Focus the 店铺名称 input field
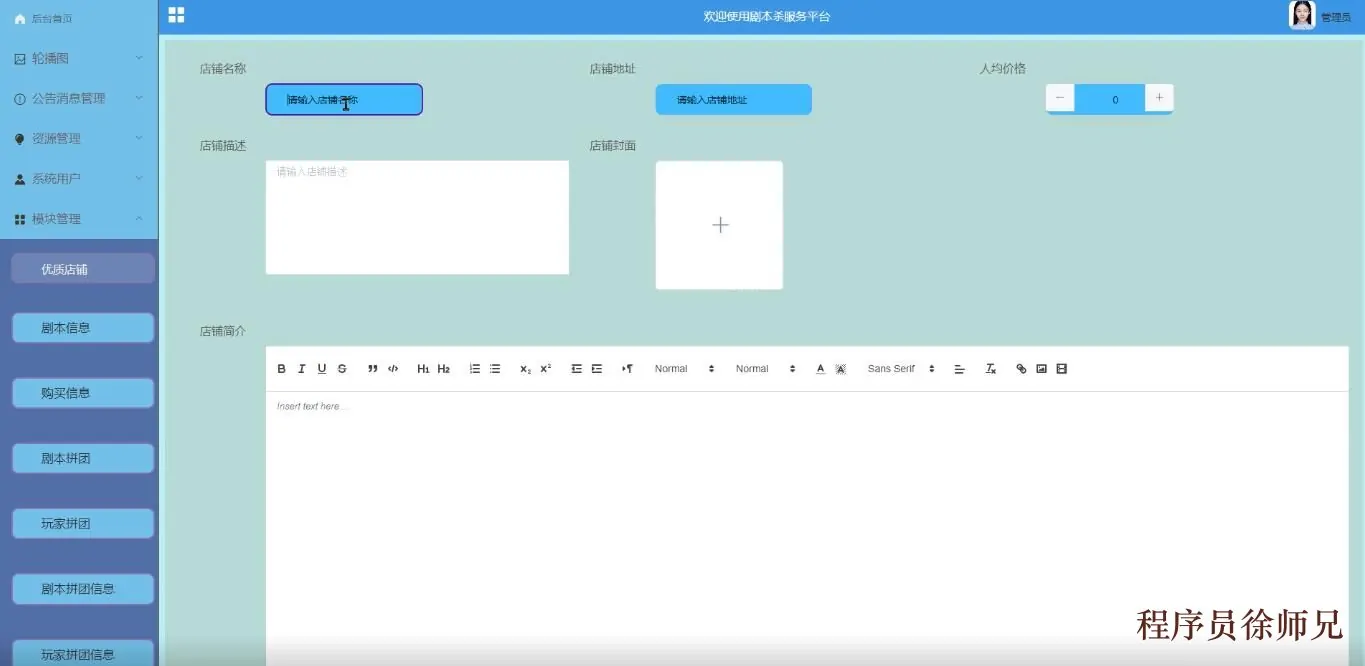1365x666 pixels. 344,99
